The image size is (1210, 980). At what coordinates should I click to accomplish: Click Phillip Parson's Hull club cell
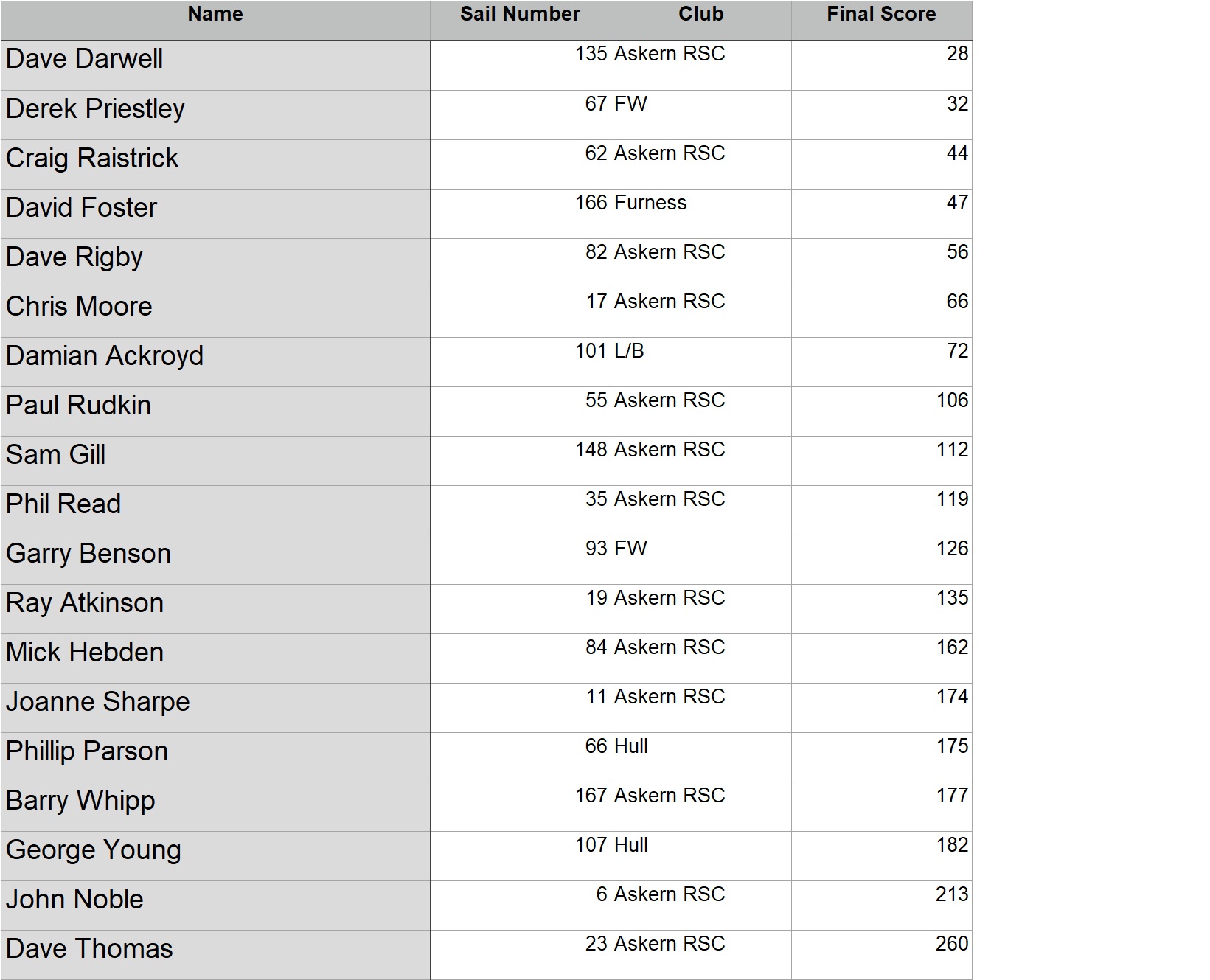pos(700,757)
